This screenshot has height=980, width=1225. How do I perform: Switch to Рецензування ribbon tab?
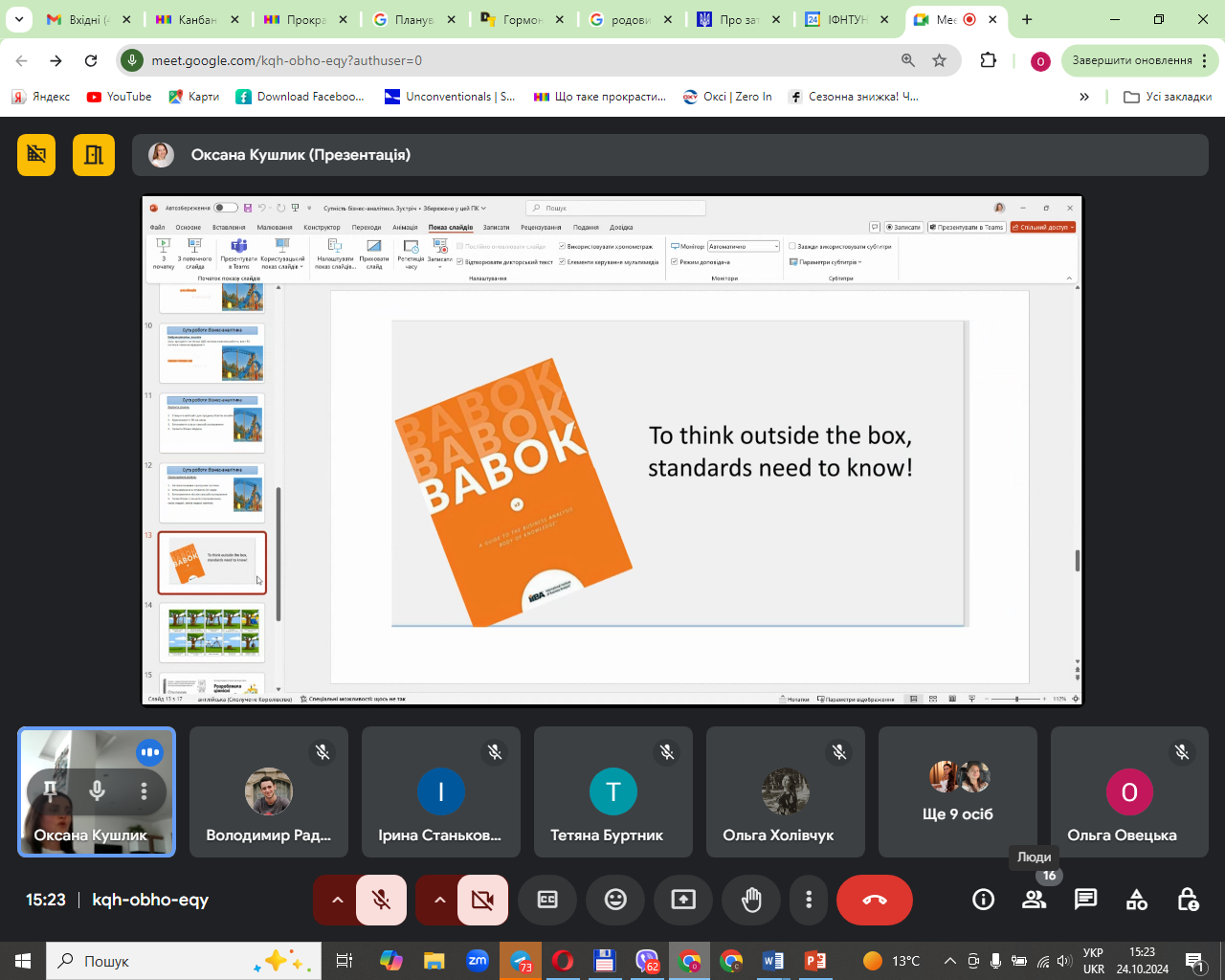(541, 227)
